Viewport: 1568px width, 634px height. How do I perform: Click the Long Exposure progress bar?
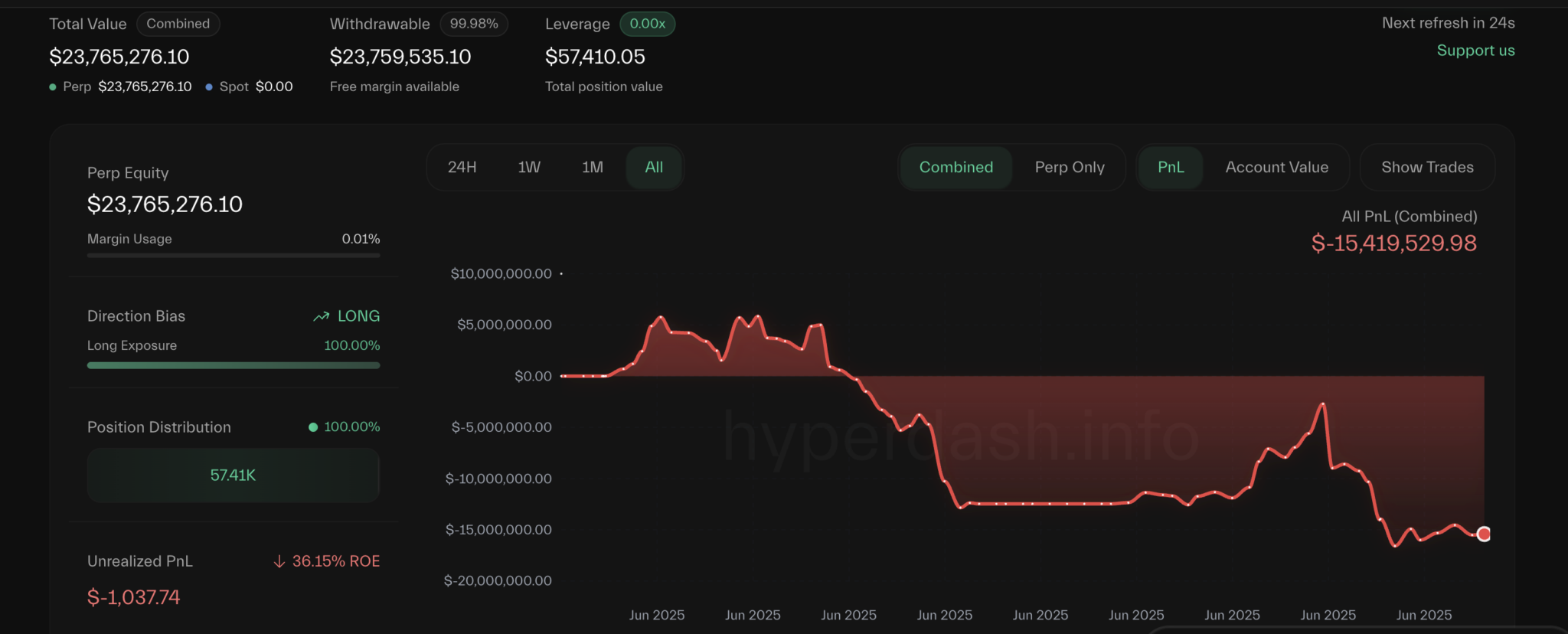[x=234, y=365]
